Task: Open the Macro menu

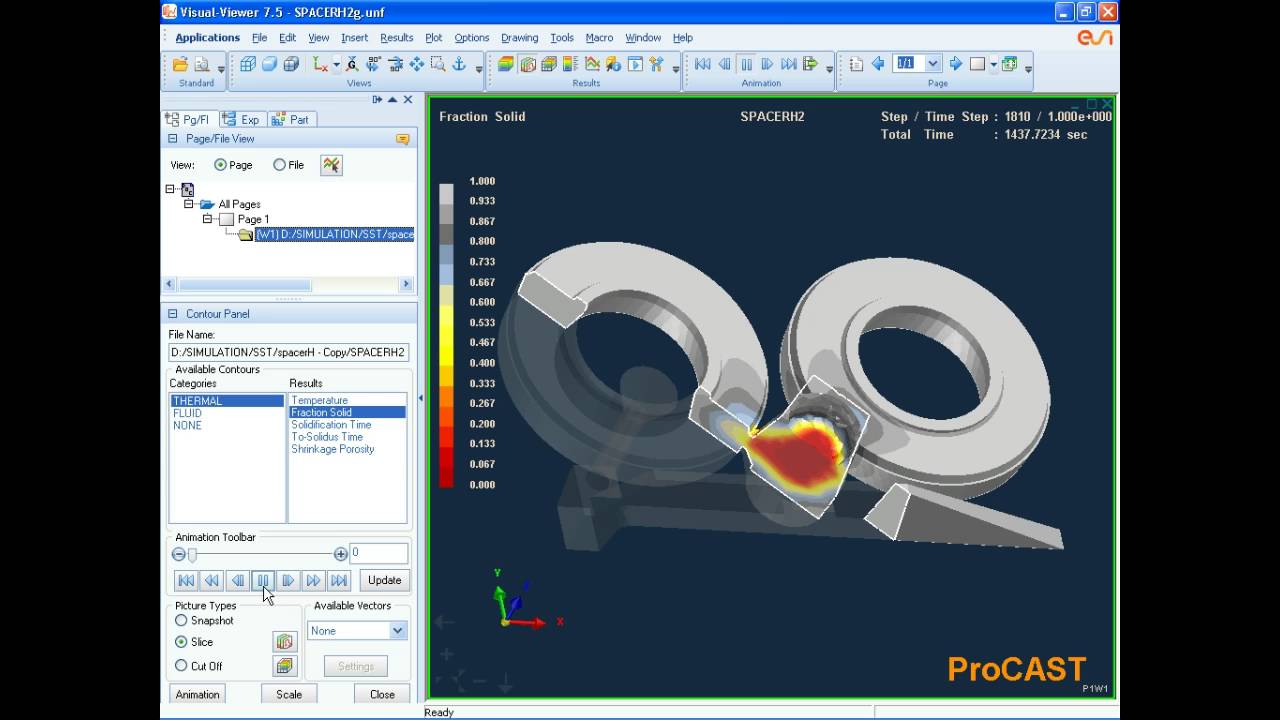Action: pos(599,38)
